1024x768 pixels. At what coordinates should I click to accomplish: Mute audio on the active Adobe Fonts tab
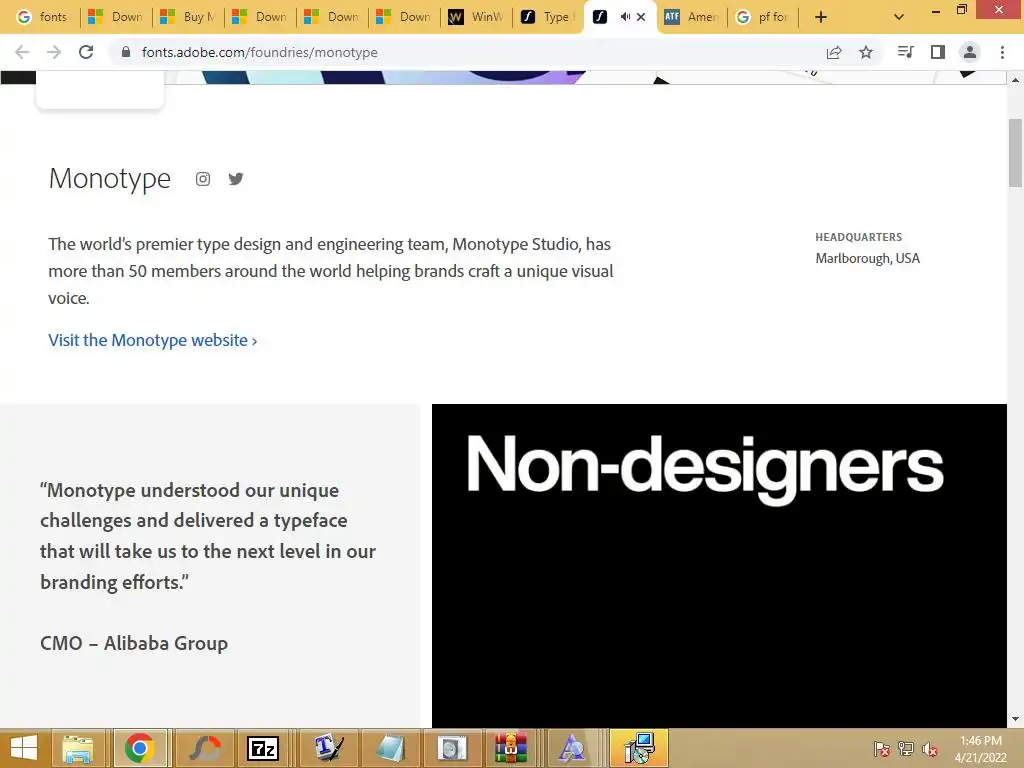pos(625,17)
